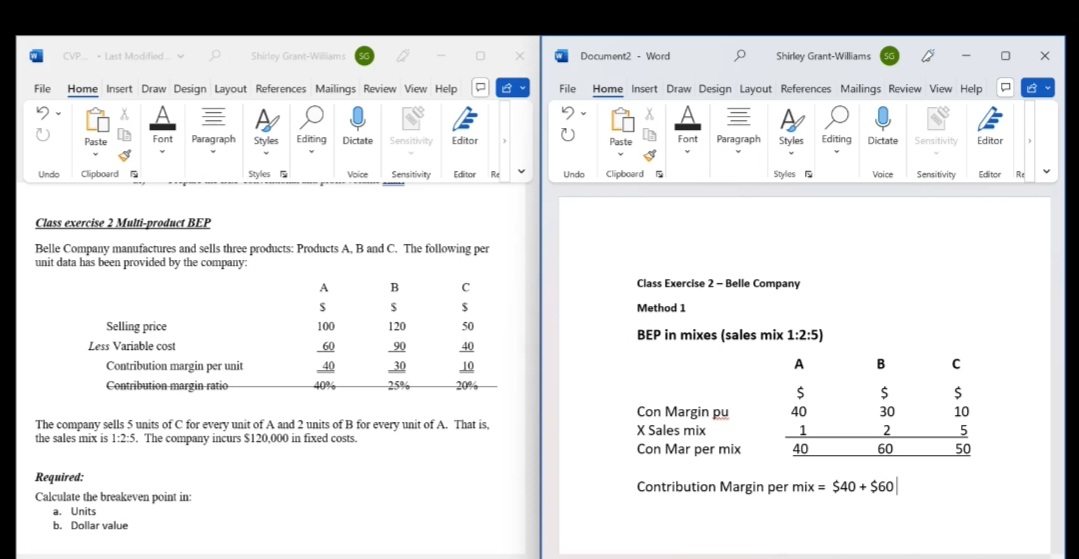Viewport: 1079px width, 559px height.
Task: Click Format Painter in CVP window
Action: (x=125, y=156)
